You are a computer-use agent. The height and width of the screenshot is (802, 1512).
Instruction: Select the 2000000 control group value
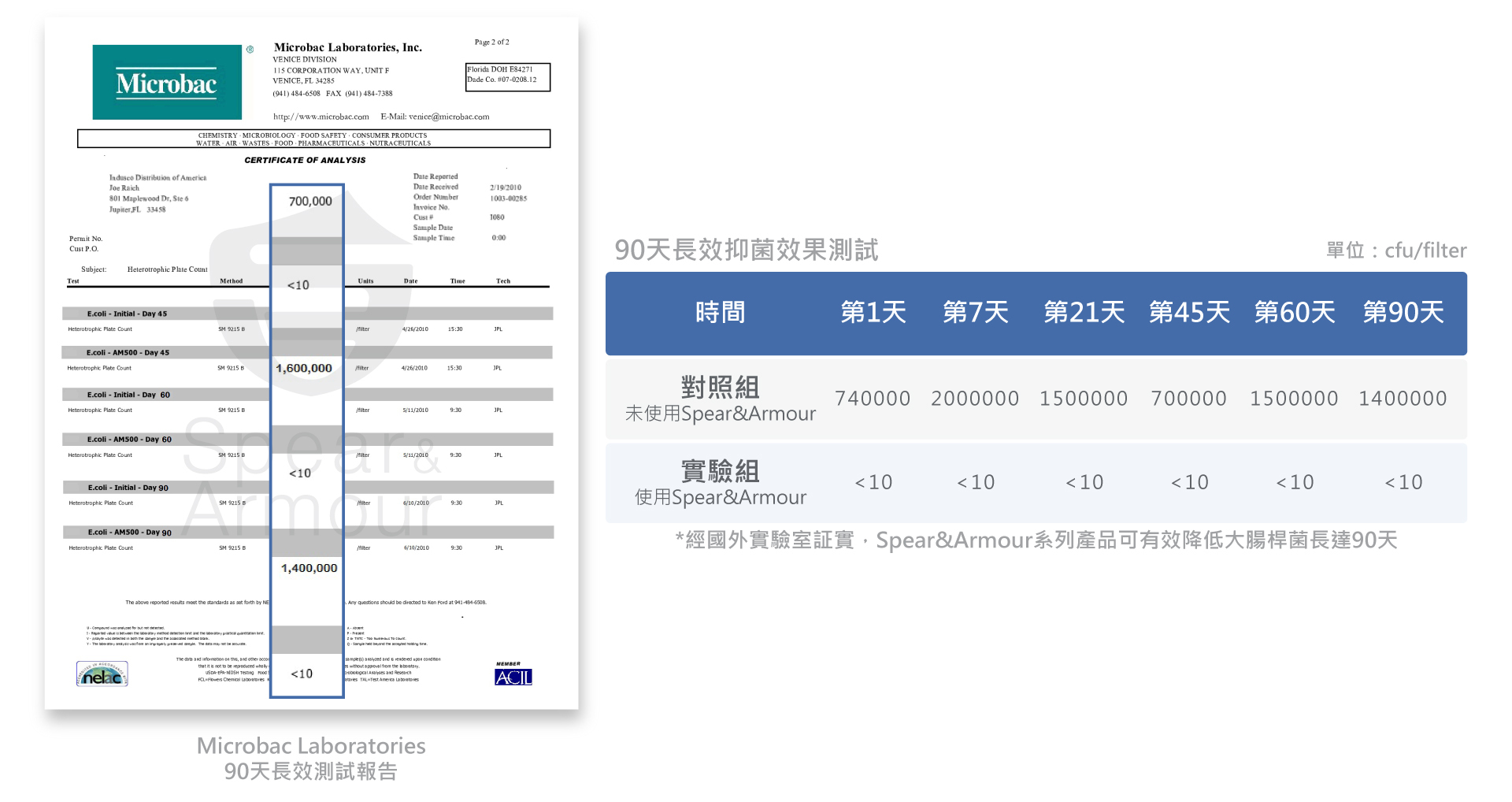[975, 399]
